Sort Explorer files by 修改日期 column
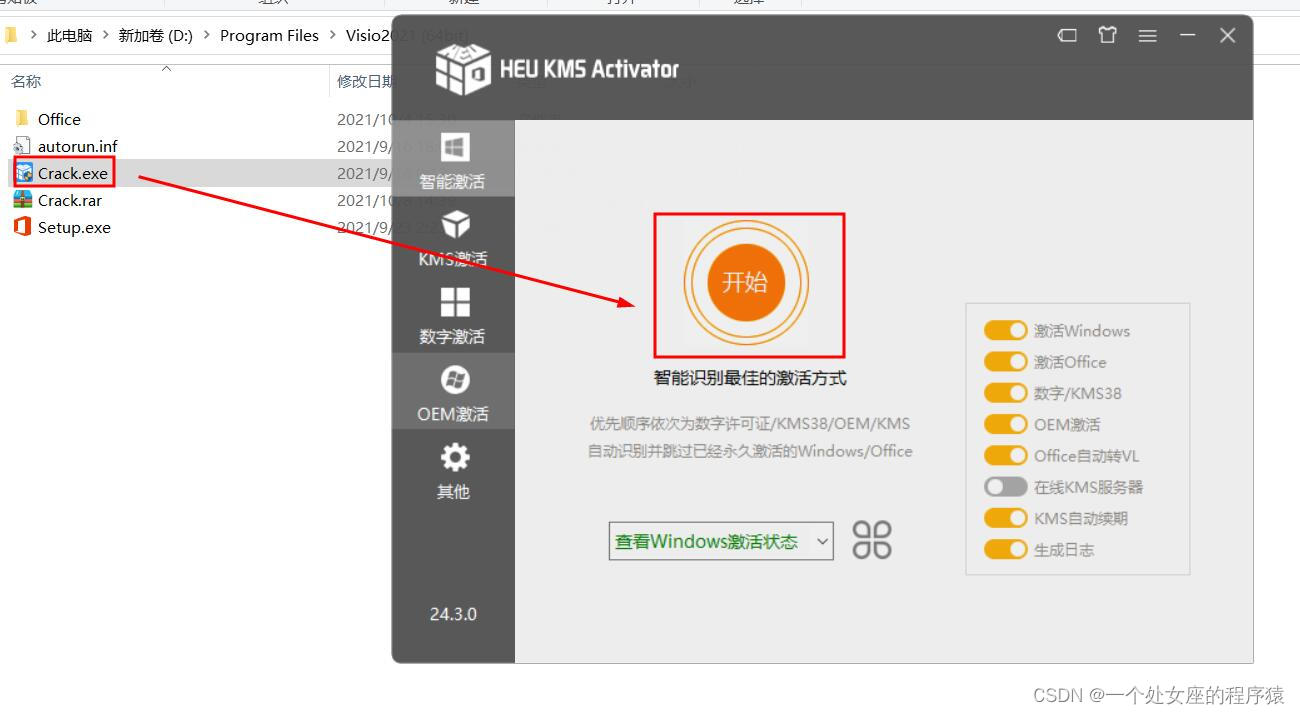Viewport: 1300px width, 714px height. click(365, 81)
